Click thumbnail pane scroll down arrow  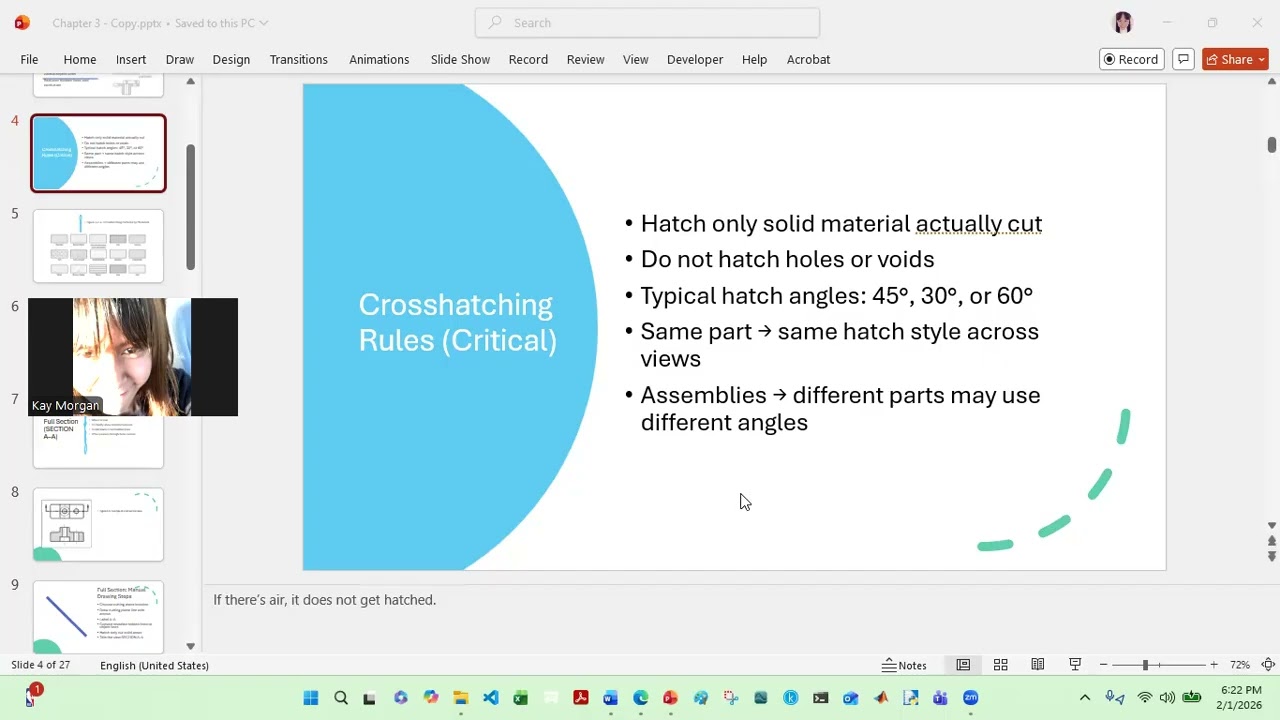[x=190, y=646]
